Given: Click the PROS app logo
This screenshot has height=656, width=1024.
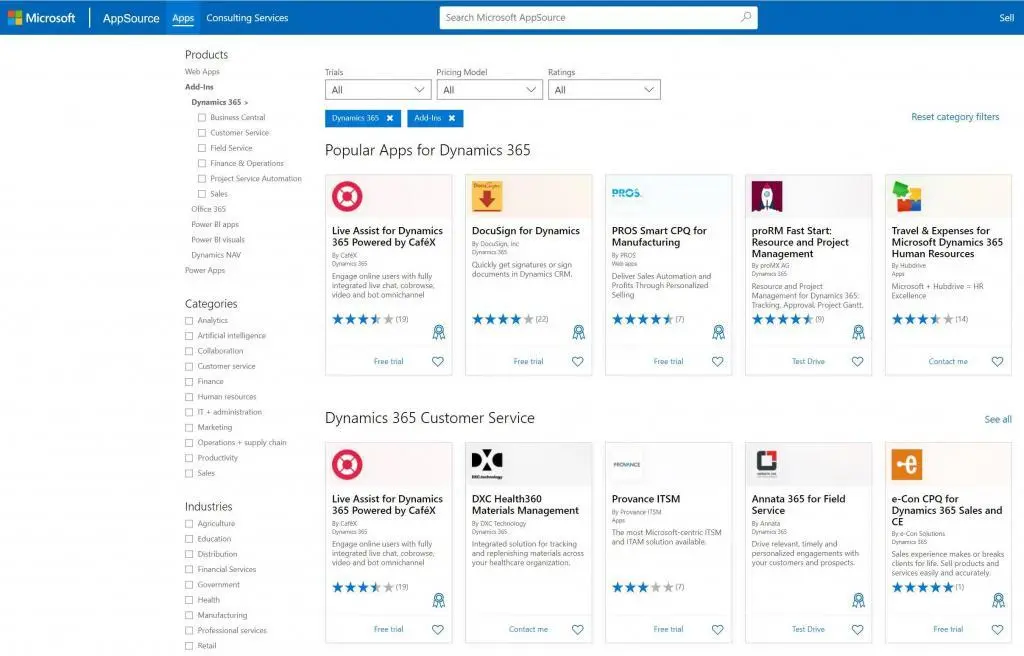Looking at the screenshot, I should point(627,193).
